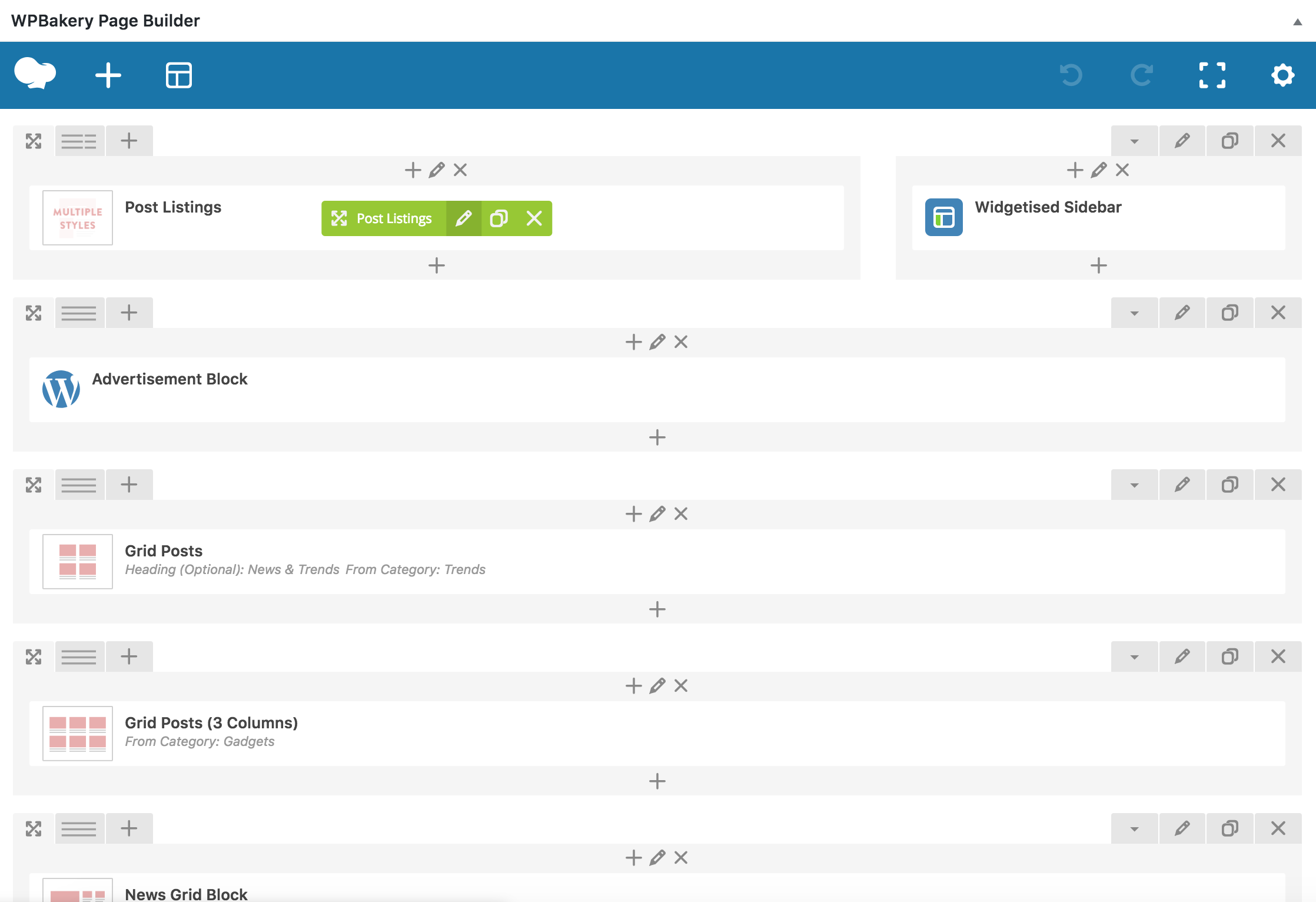The height and width of the screenshot is (902, 1316).
Task: Delete the Grid Posts (3 Columns) column
Action: click(x=681, y=686)
